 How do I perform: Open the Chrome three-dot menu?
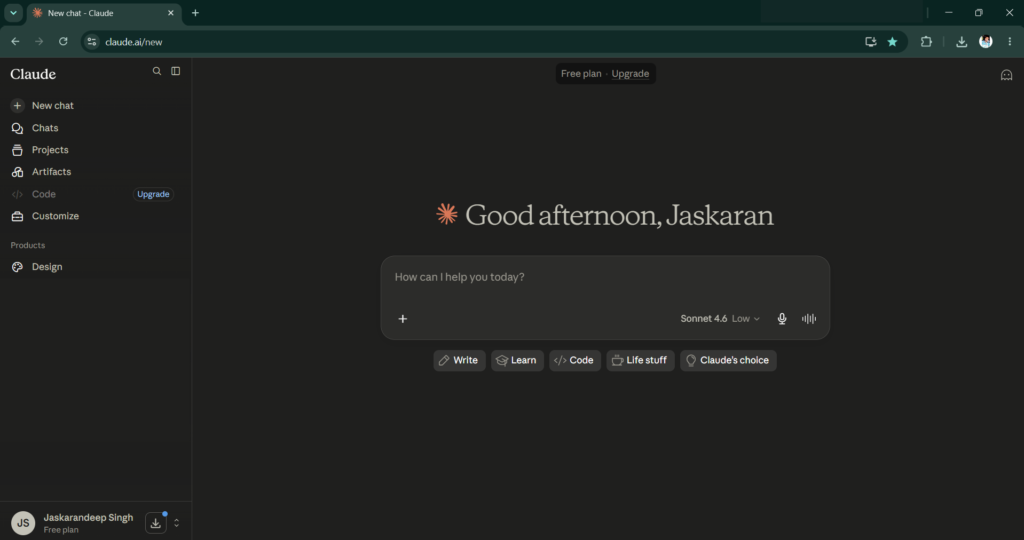(x=1010, y=42)
